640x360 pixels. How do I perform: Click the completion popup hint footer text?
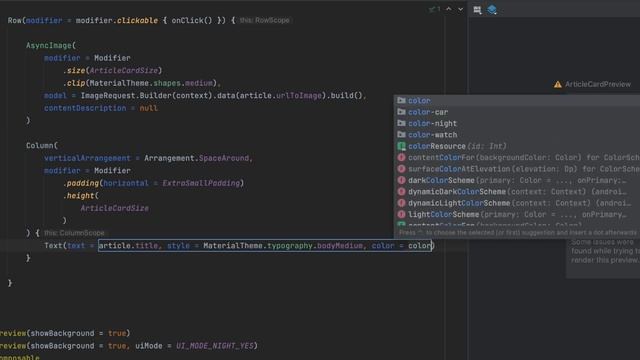[x=518, y=233]
